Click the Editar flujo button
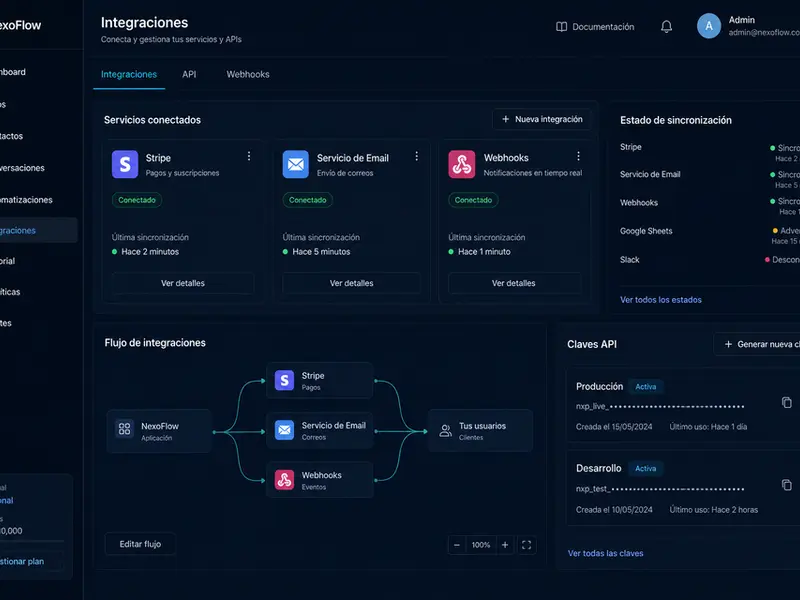The height and width of the screenshot is (600, 800). [x=140, y=544]
